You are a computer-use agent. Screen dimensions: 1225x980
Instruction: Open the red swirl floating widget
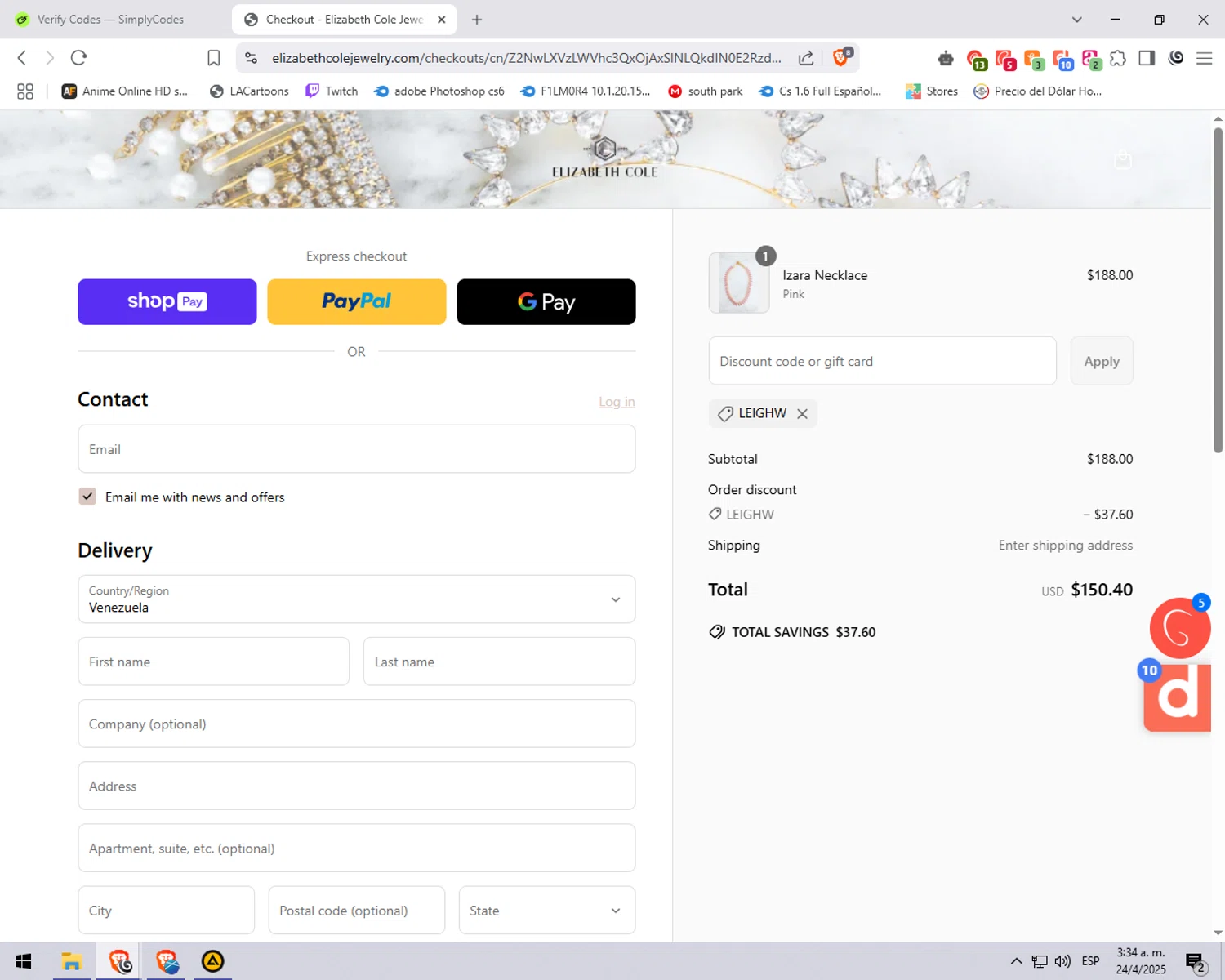click(x=1180, y=628)
